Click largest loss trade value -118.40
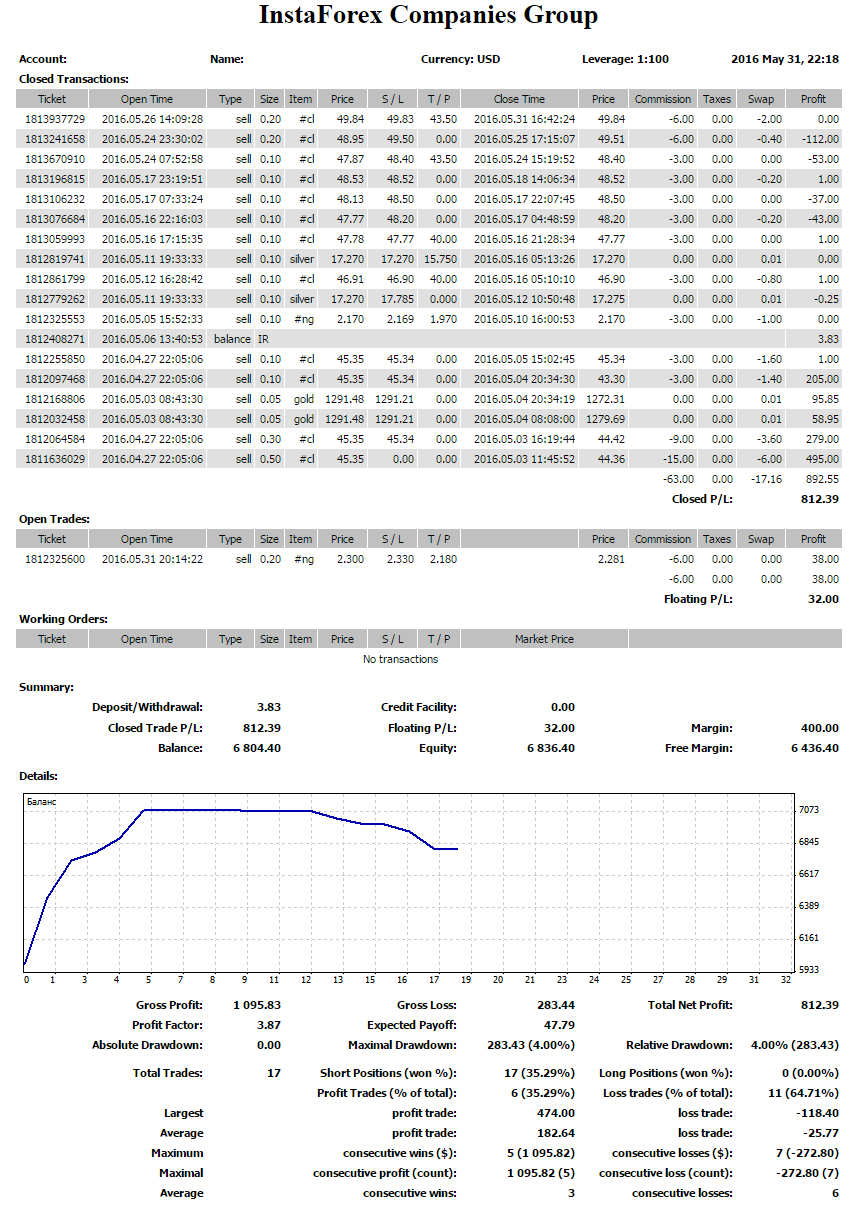 [x=817, y=1113]
